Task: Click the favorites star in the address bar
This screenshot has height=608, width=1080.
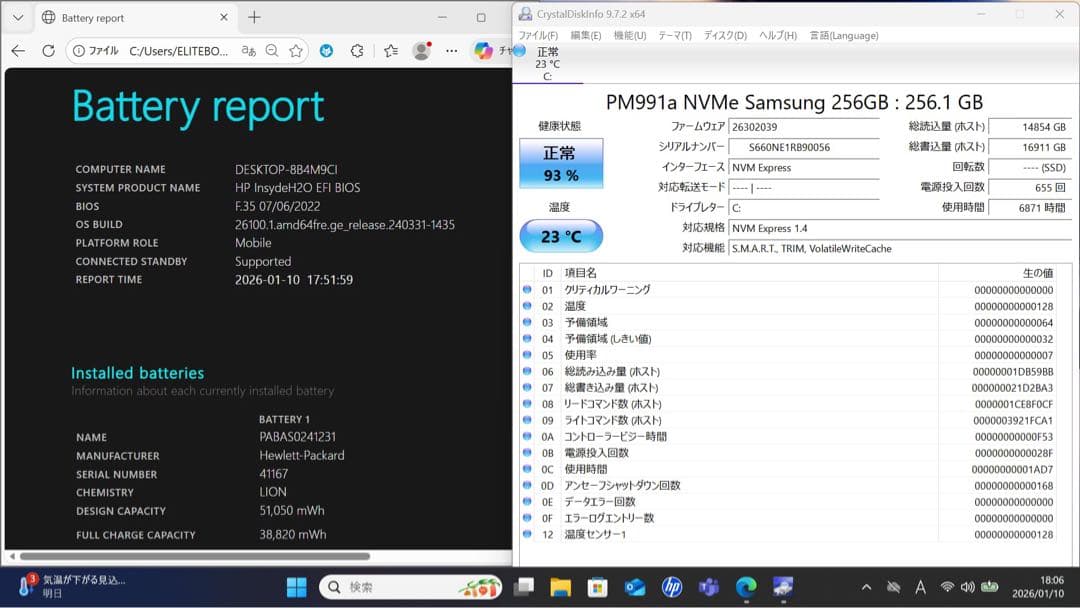Action: pyautogui.click(x=295, y=50)
